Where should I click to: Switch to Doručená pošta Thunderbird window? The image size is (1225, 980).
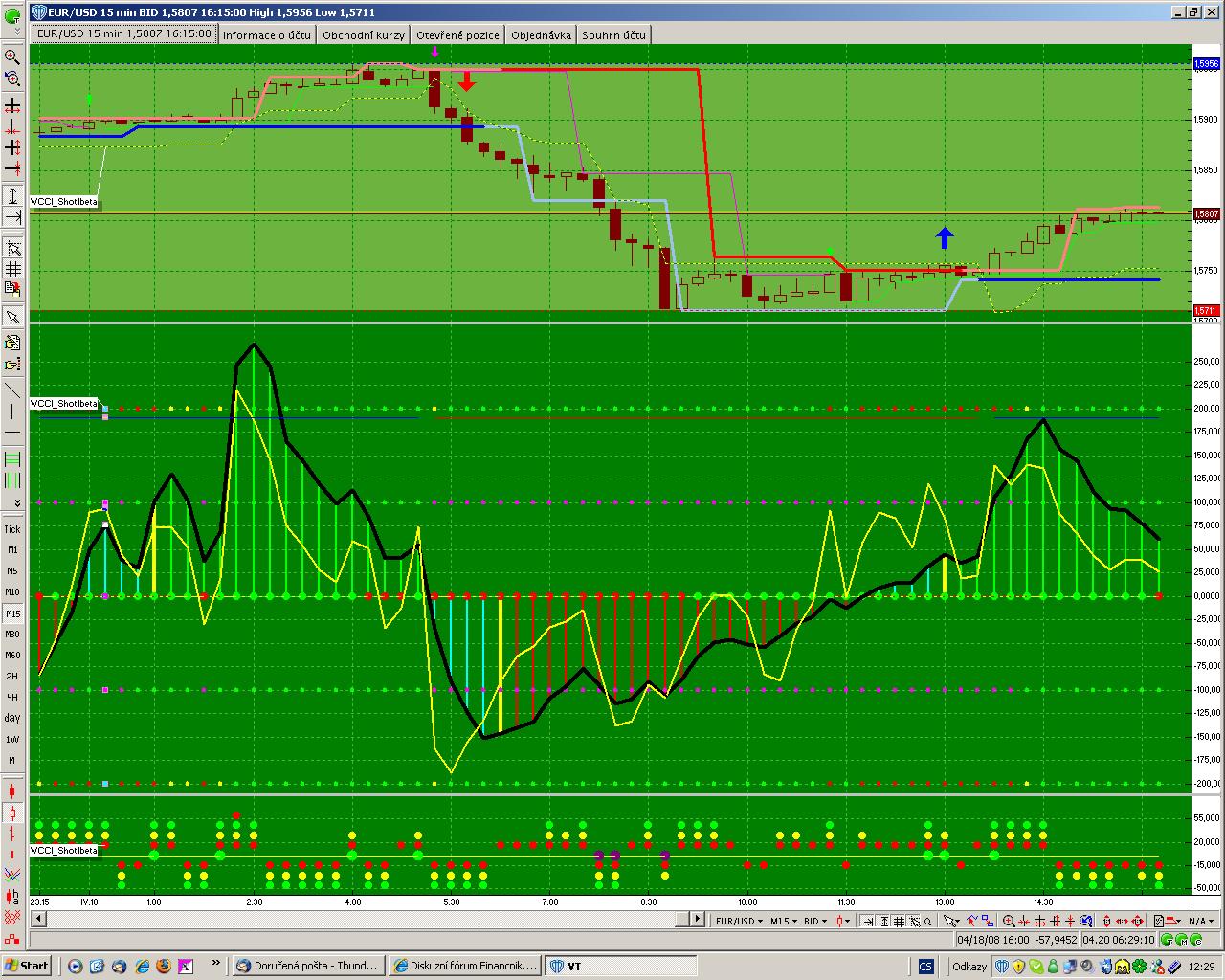[x=308, y=966]
